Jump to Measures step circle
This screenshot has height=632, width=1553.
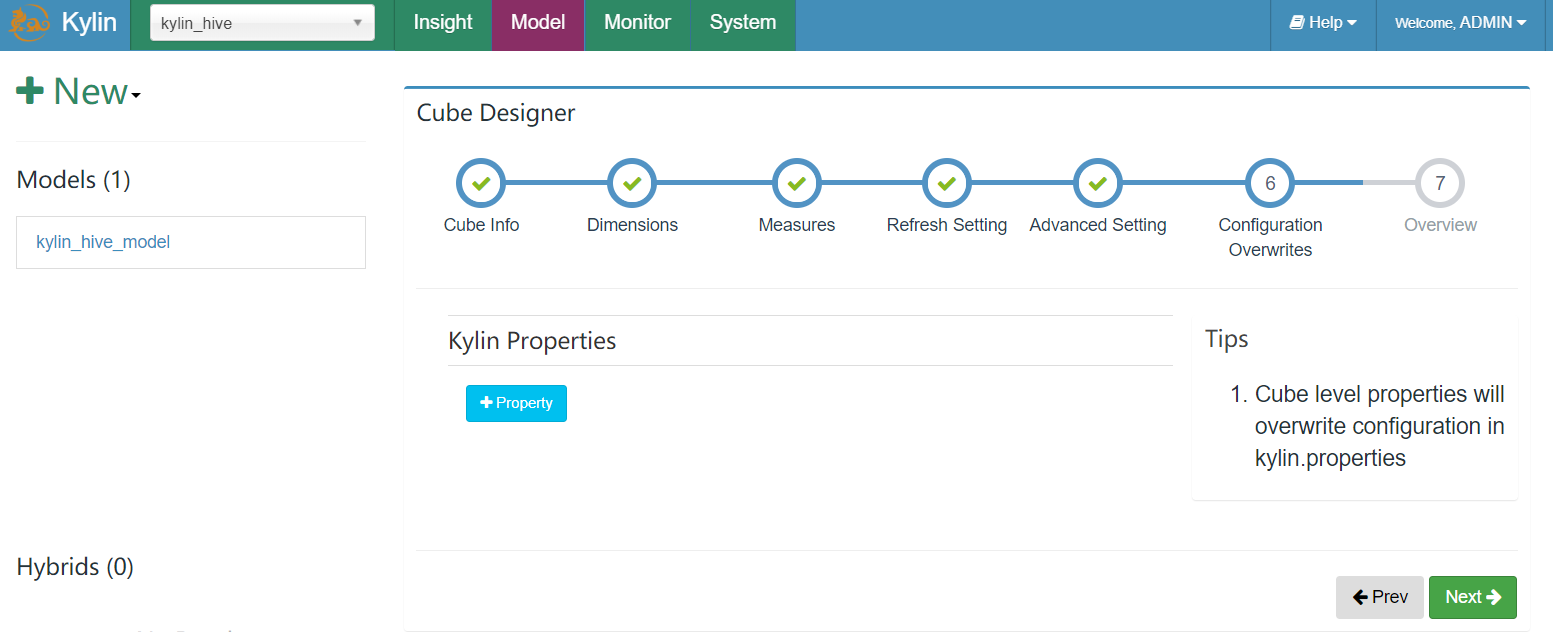pos(797,184)
